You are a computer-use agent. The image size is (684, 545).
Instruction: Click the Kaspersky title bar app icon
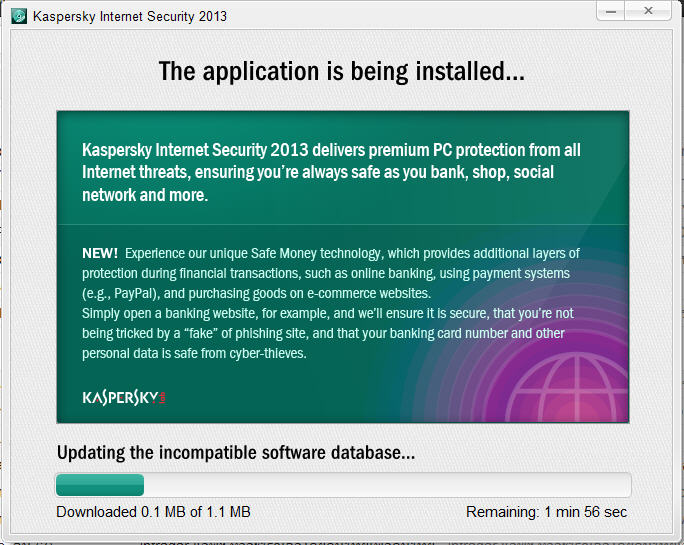coord(19,16)
